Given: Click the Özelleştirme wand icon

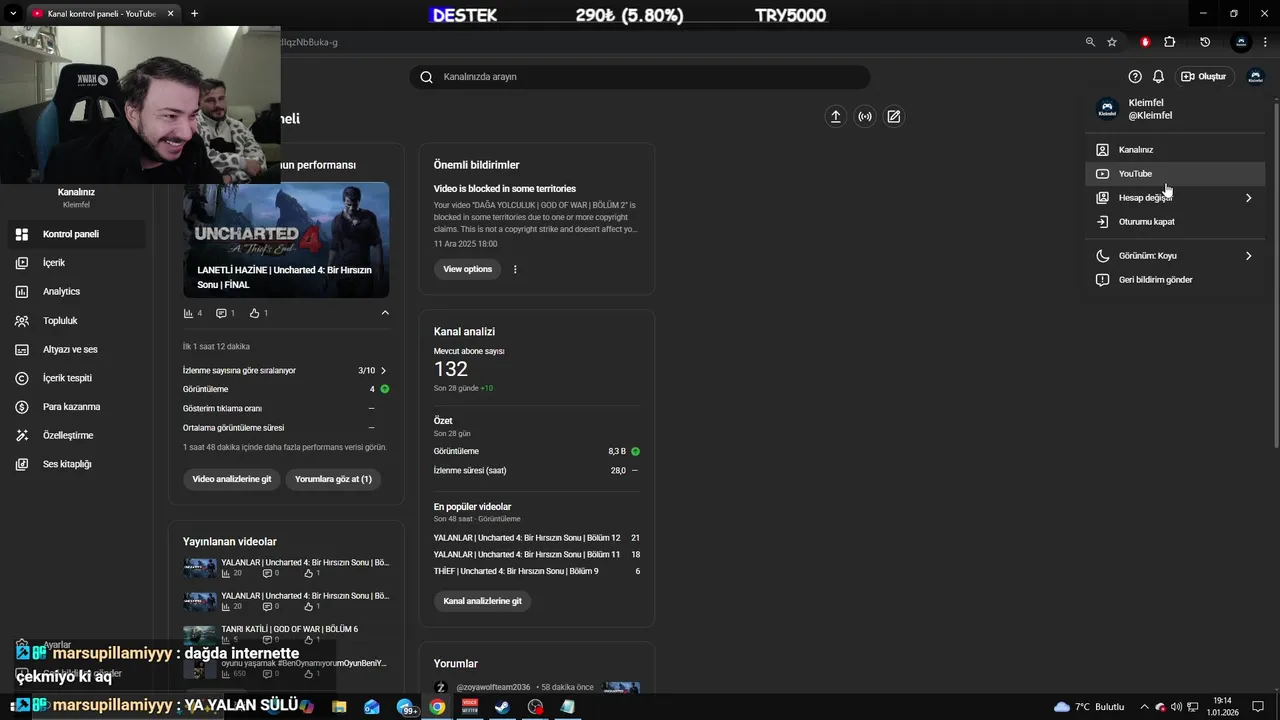Looking at the screenshot, I should [x=22, y=436].
